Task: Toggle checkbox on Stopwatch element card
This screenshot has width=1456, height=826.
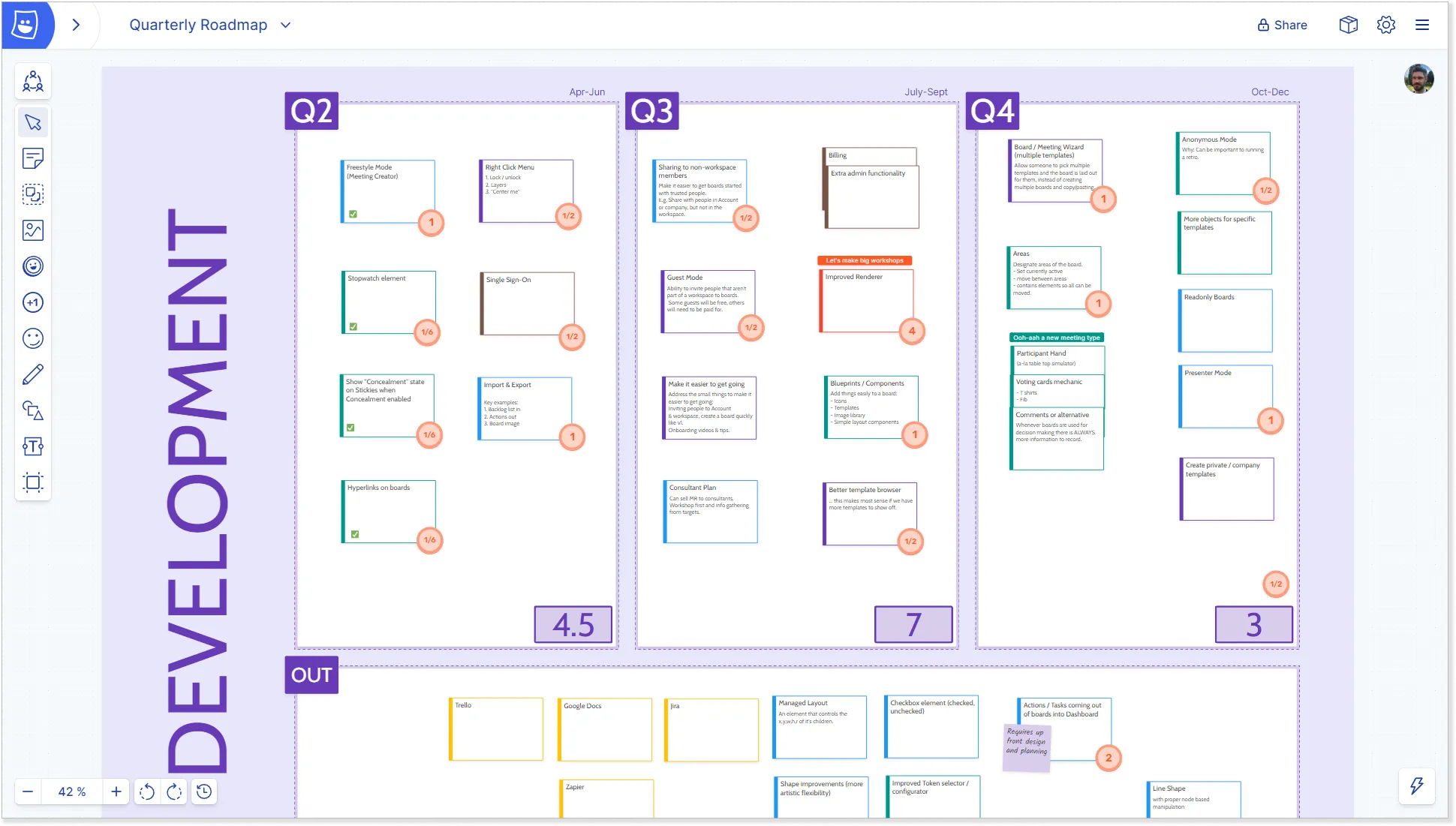Action: point(353,327)
